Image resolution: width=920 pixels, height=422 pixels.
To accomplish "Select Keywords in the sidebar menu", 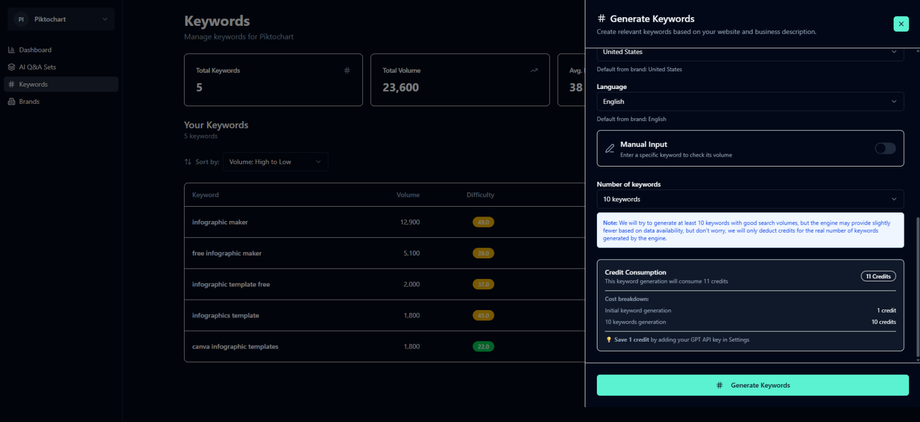I will tap(34, 85).
